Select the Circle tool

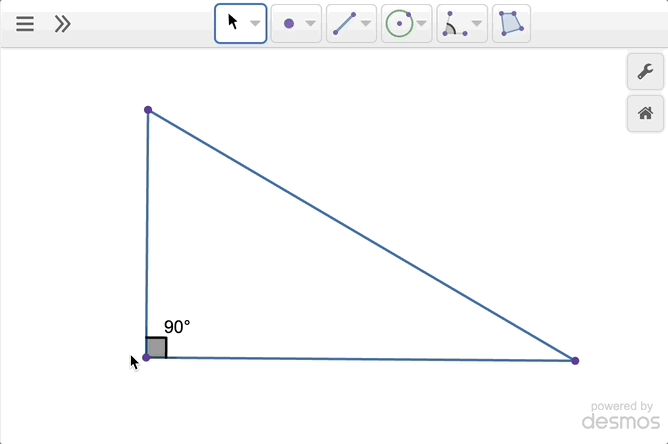(399, 24)
